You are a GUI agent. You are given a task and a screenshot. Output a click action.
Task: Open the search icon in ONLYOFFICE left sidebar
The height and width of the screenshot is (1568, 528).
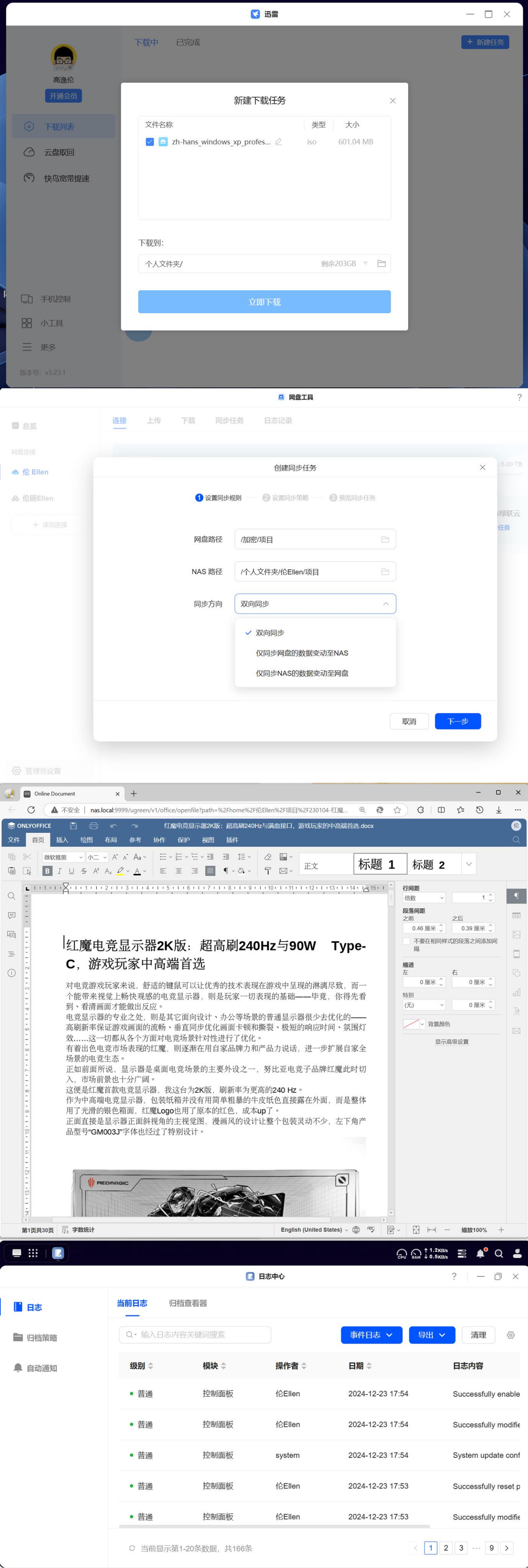click(12, 896)
